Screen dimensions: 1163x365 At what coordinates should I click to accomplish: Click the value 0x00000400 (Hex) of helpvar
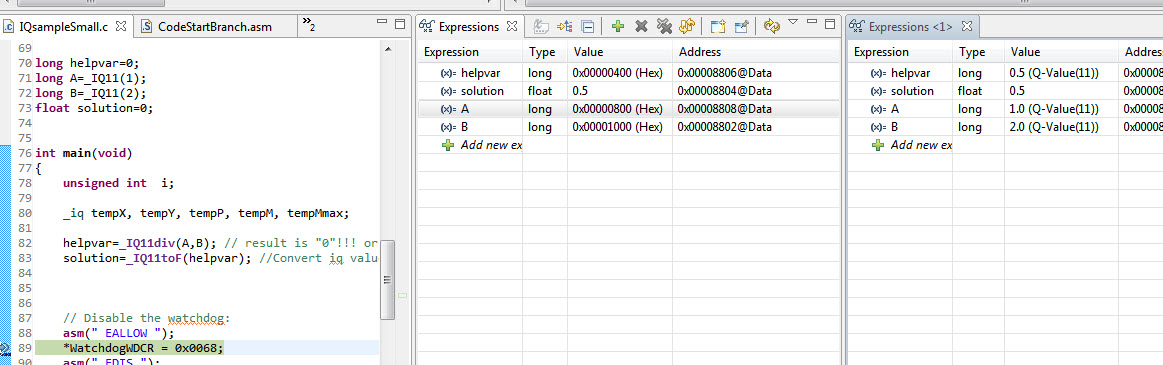617,73
